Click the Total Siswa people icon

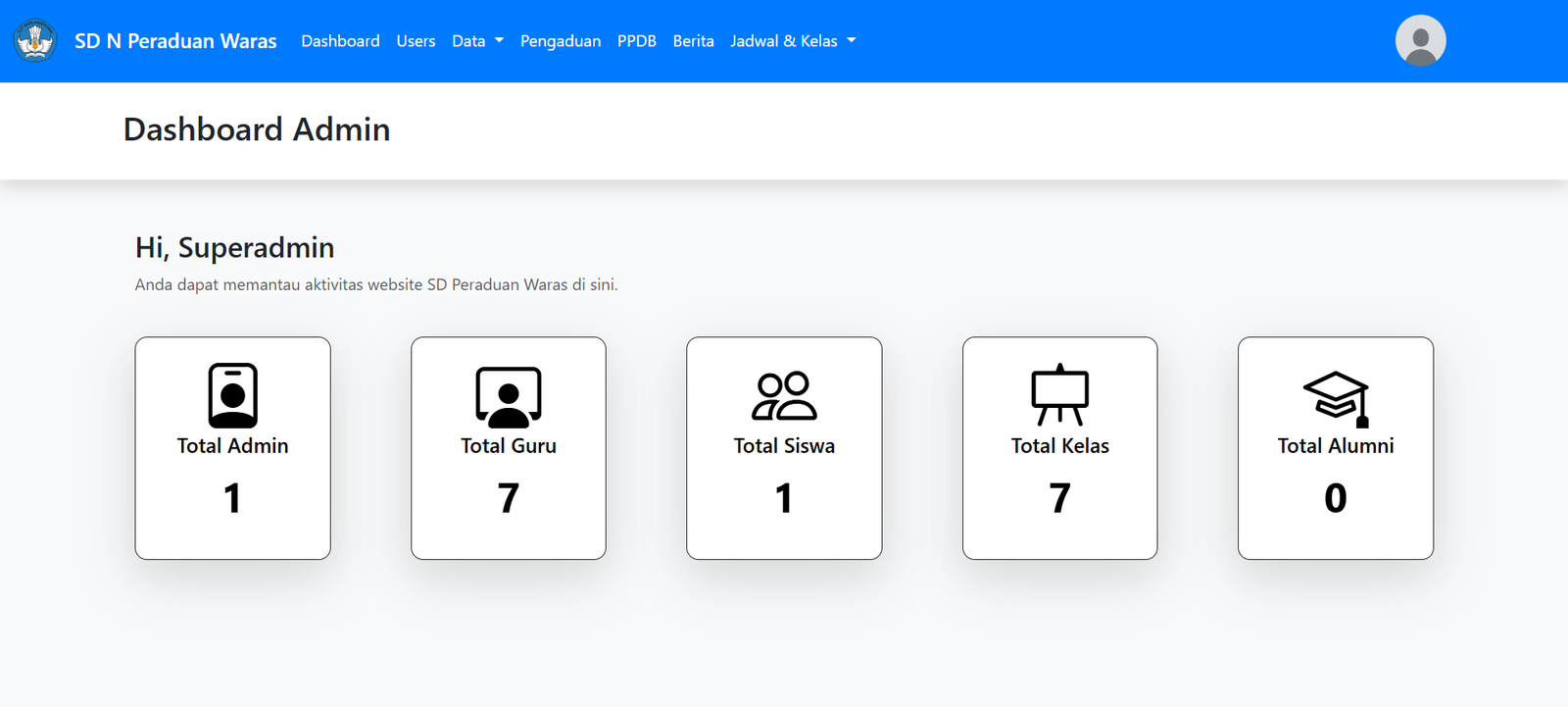tap(784, 396)
